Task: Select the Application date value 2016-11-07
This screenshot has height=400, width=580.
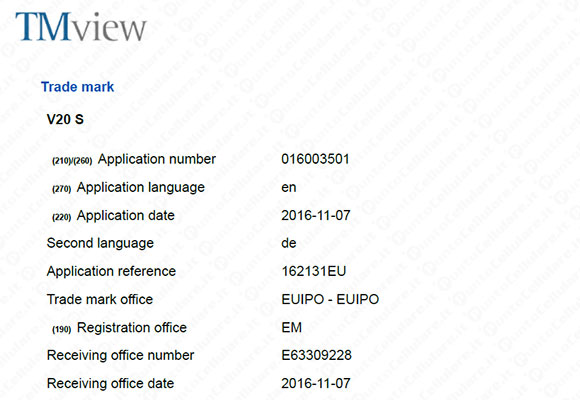Action: click(x=316, y=215)
